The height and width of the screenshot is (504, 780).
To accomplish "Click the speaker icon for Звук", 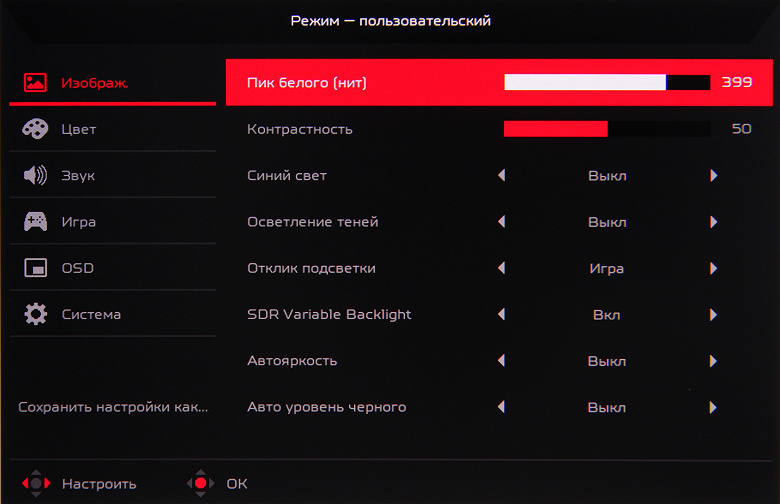I will point(36,176).
